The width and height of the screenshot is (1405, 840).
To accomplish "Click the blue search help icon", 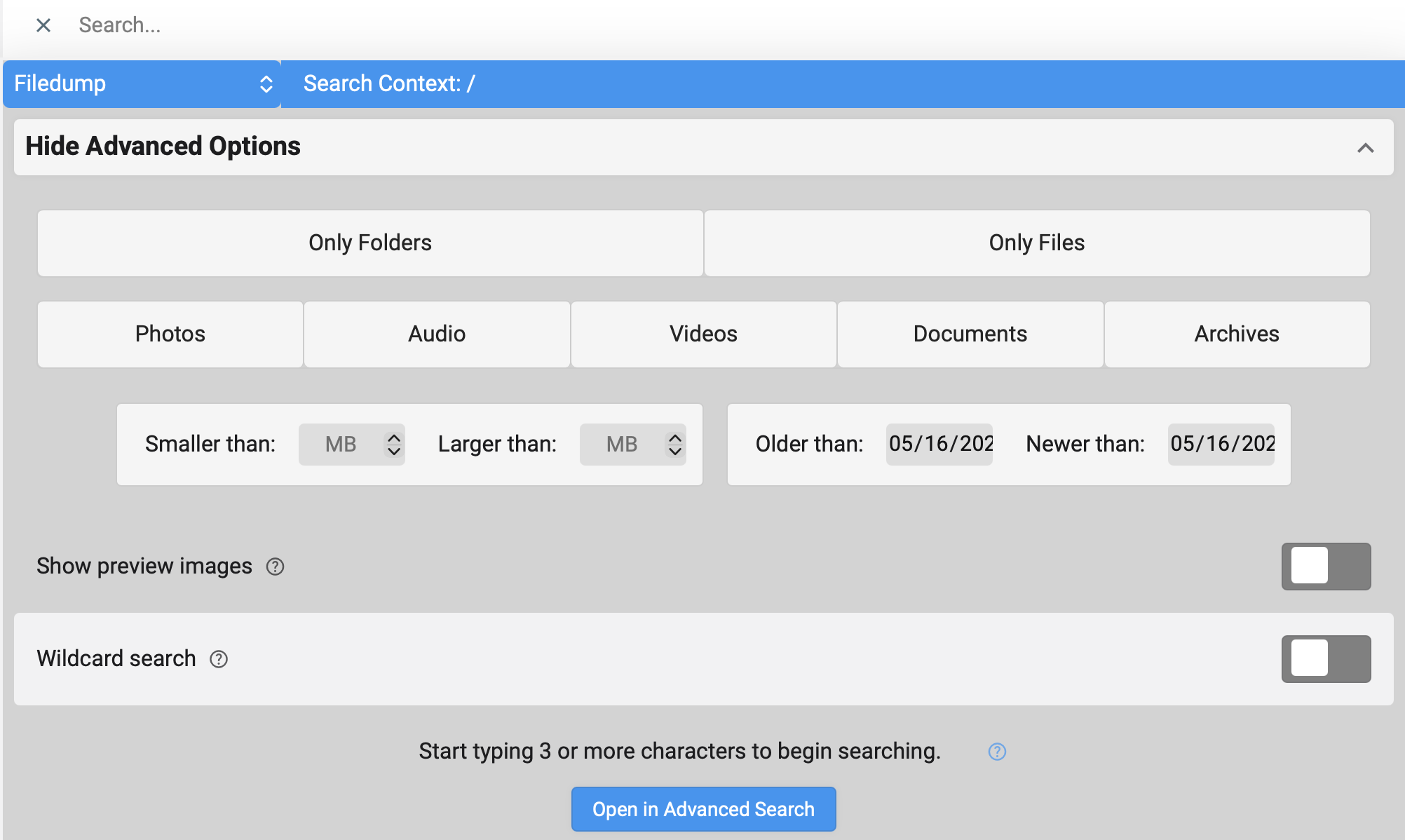I will click(997, 752).
